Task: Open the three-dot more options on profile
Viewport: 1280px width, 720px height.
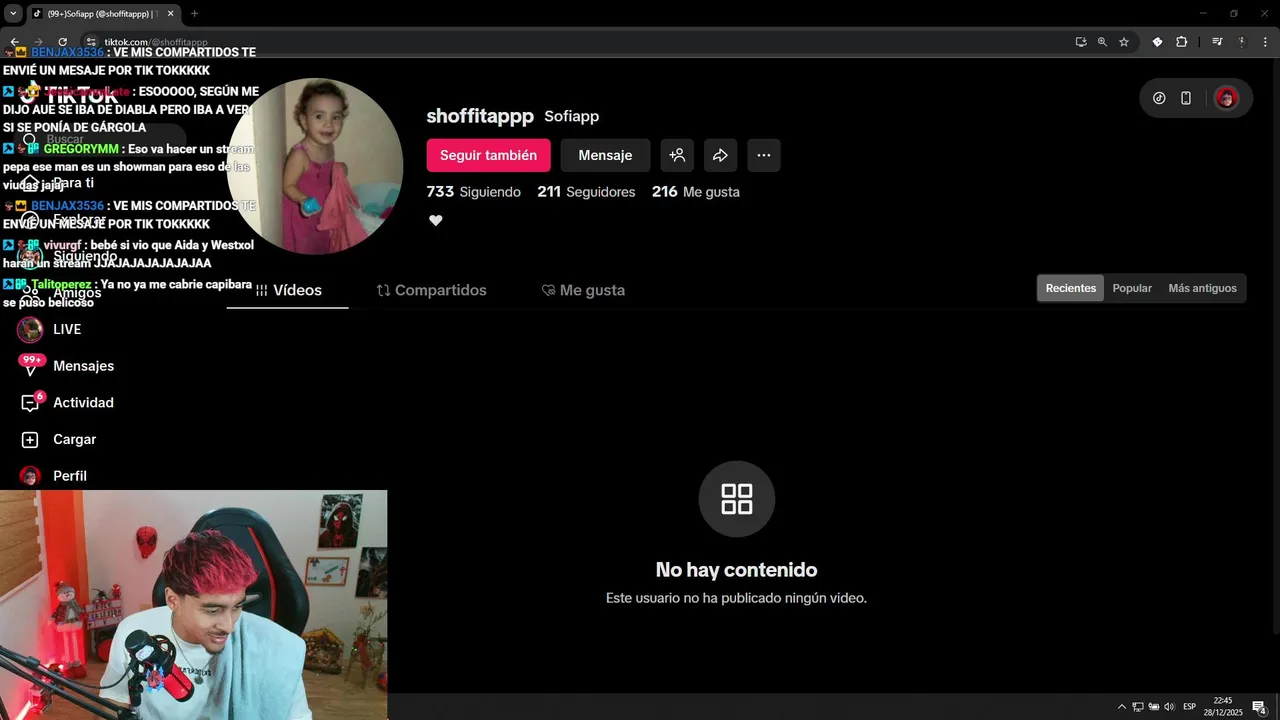Action: point(764,155)
